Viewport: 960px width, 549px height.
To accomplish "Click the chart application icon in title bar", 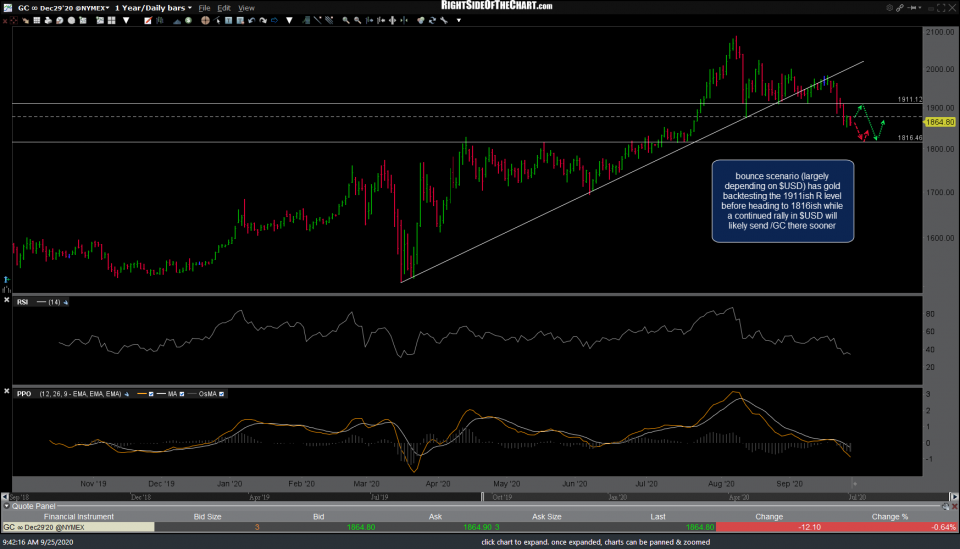I will pyautogui.click(x=7, y=7).
